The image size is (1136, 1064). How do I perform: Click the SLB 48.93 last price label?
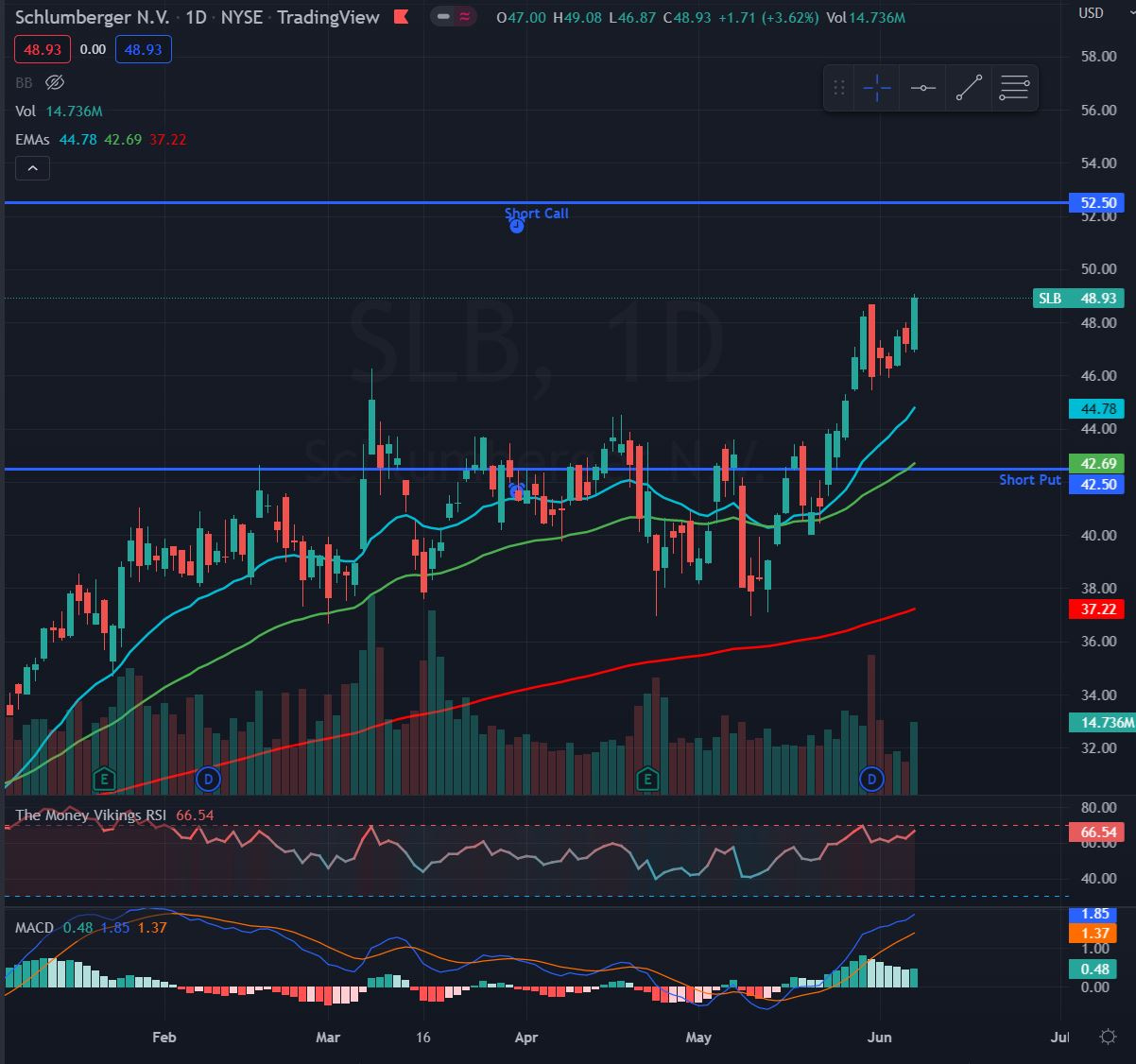(1077, 298)
